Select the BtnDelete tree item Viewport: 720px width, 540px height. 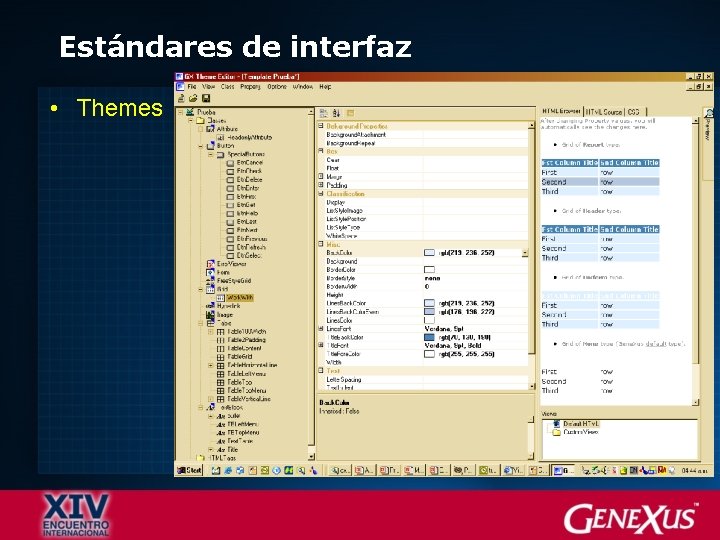249,180
